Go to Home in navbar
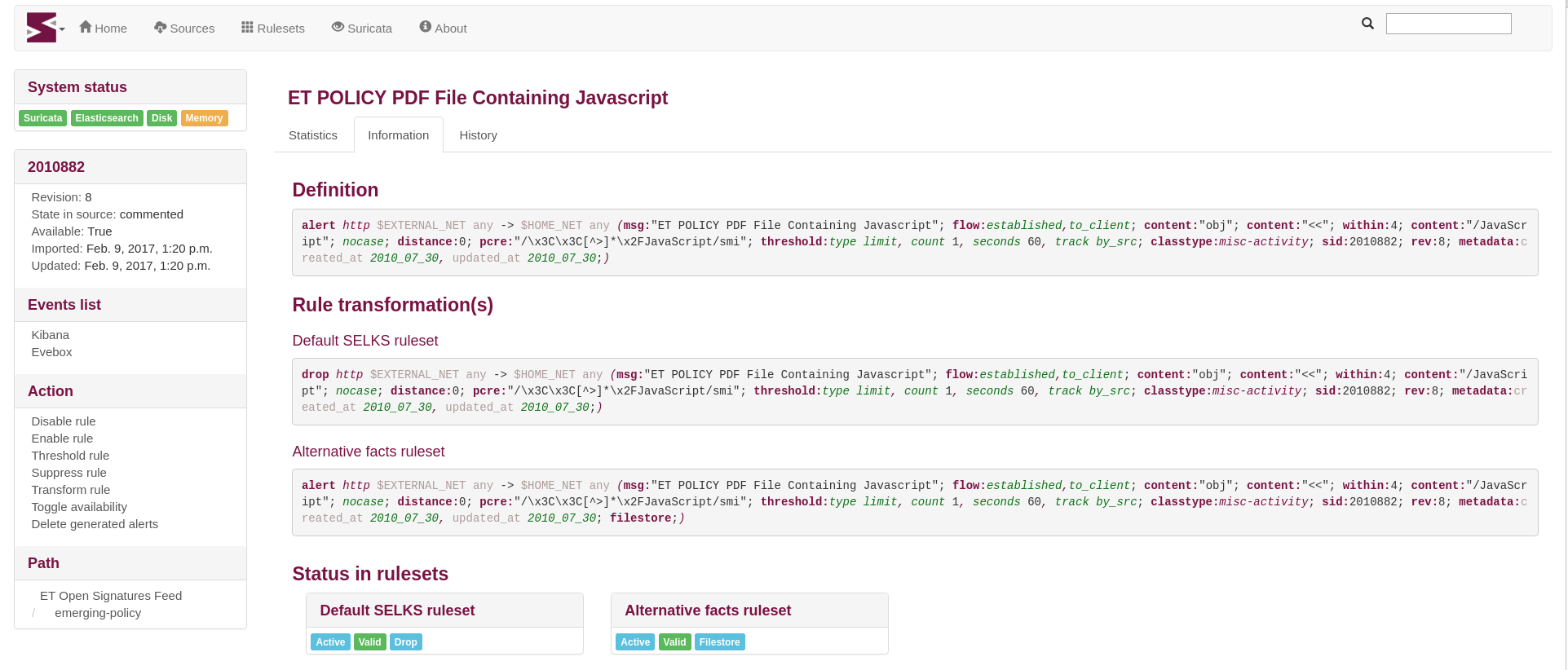 pos(104,28)
